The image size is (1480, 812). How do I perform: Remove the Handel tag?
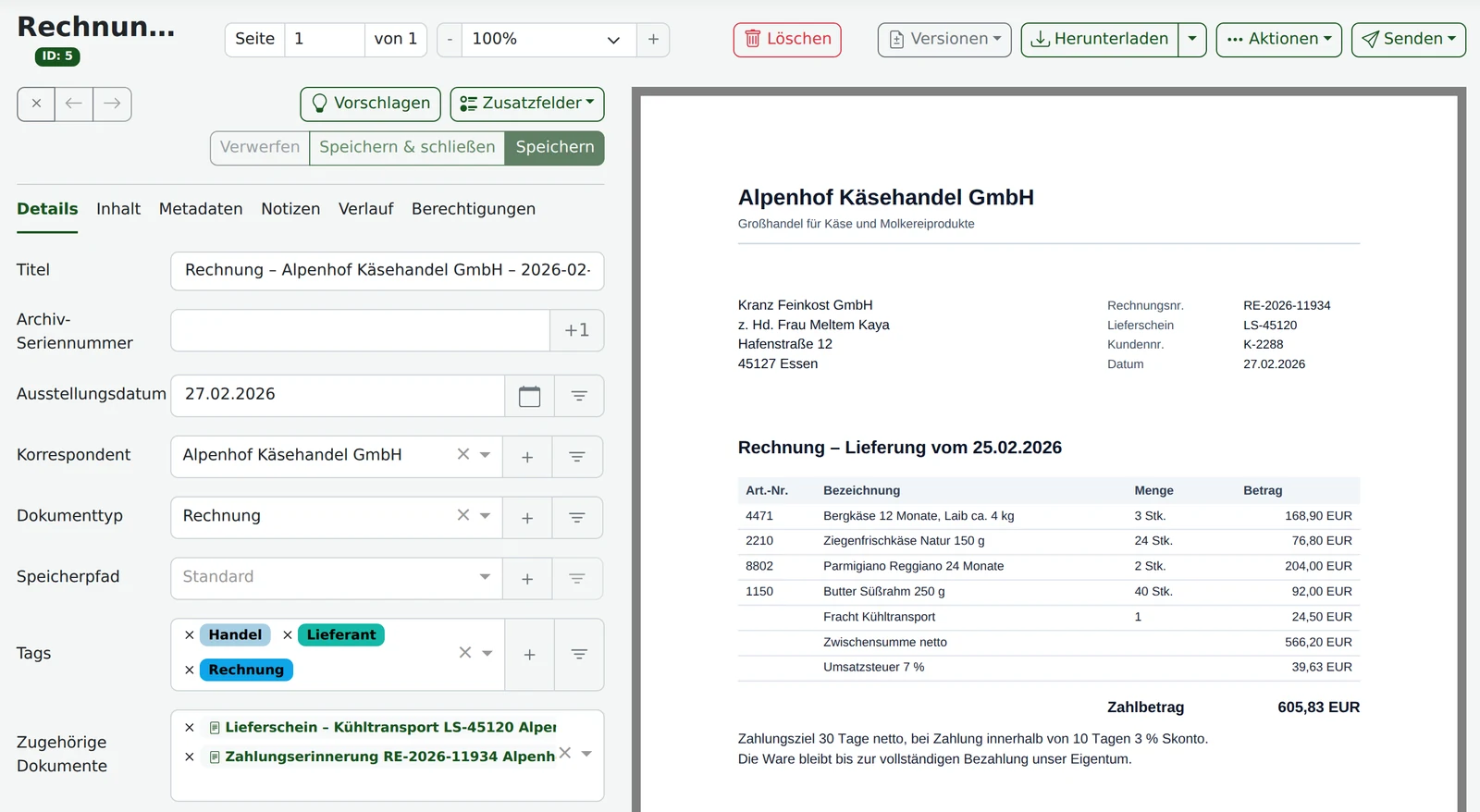(190, 635)
